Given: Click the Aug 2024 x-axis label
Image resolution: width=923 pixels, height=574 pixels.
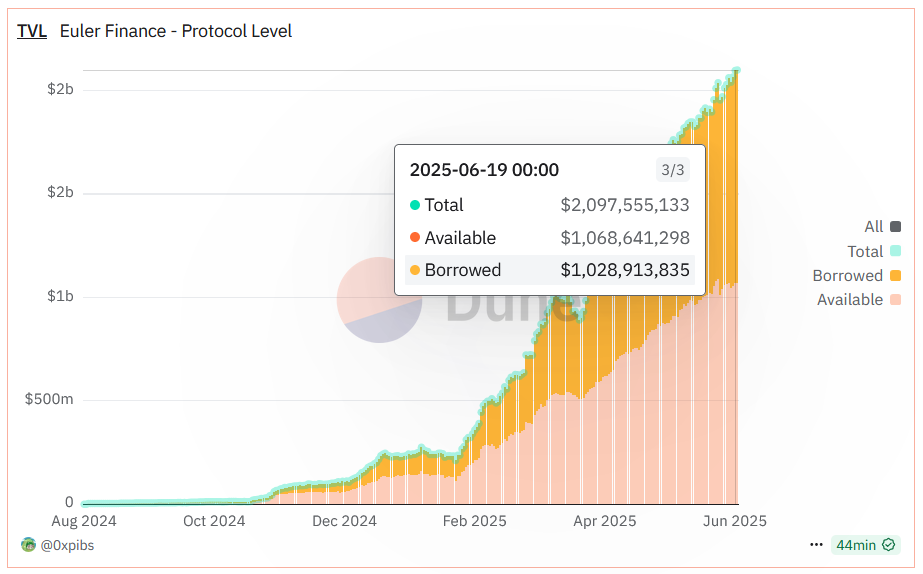Looking at the screenshot, I should click(x=84, y=521).
